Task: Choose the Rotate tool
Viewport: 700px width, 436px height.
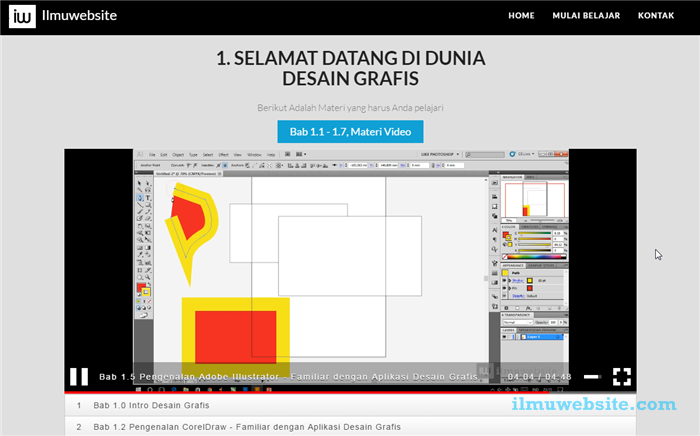Action: coord(140,226)
